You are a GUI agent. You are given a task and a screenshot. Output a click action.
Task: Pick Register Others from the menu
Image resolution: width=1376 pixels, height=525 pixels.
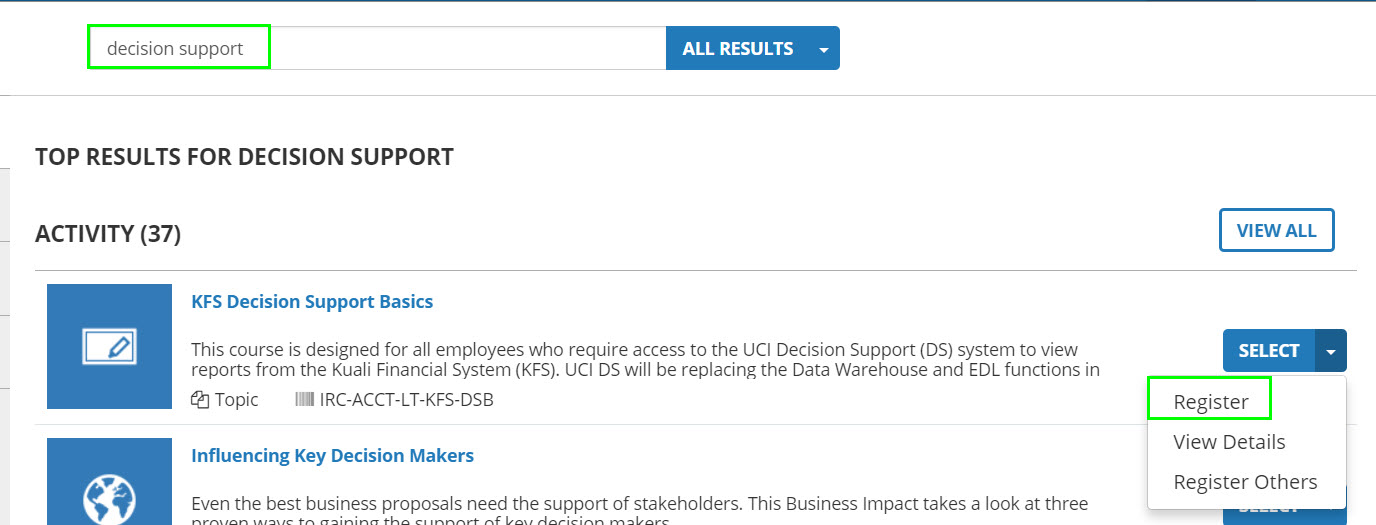coord(1245,482)
